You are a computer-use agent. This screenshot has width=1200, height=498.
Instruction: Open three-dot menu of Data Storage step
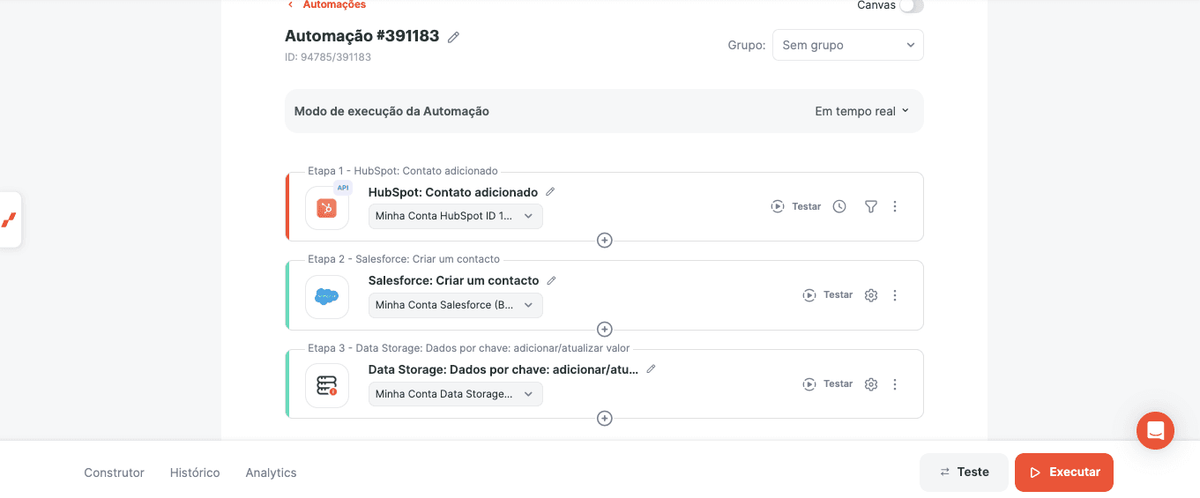pos(895,384)
